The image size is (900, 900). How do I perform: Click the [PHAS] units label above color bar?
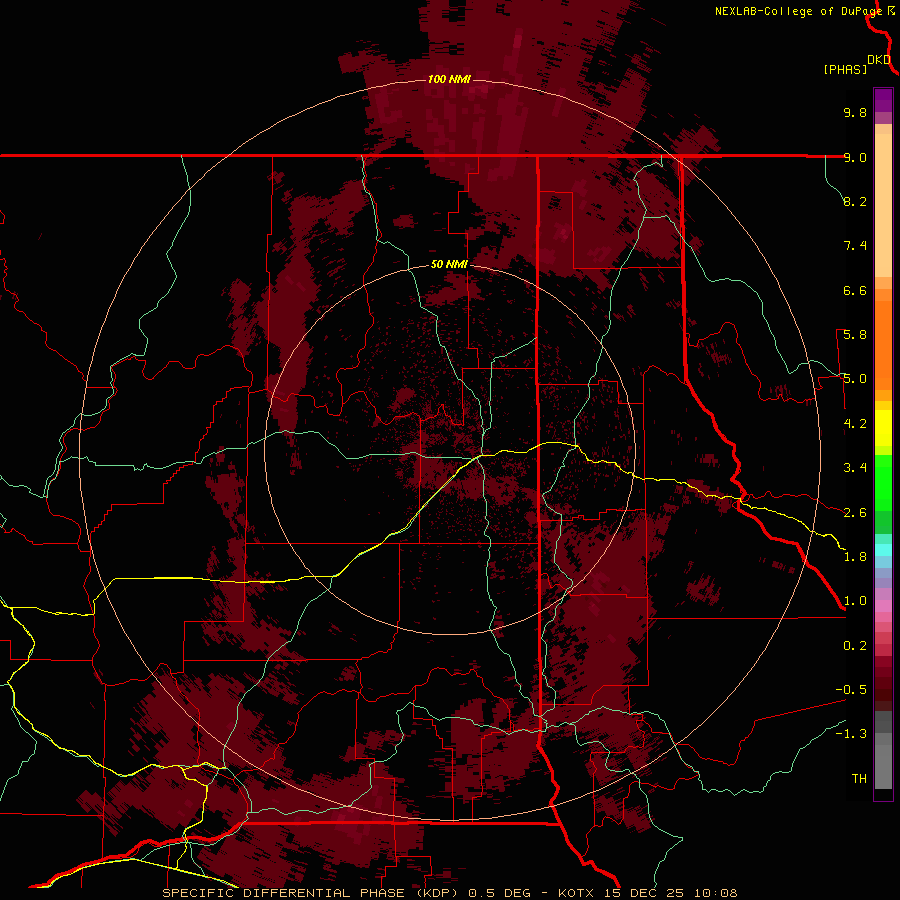[x=845, y=69]
